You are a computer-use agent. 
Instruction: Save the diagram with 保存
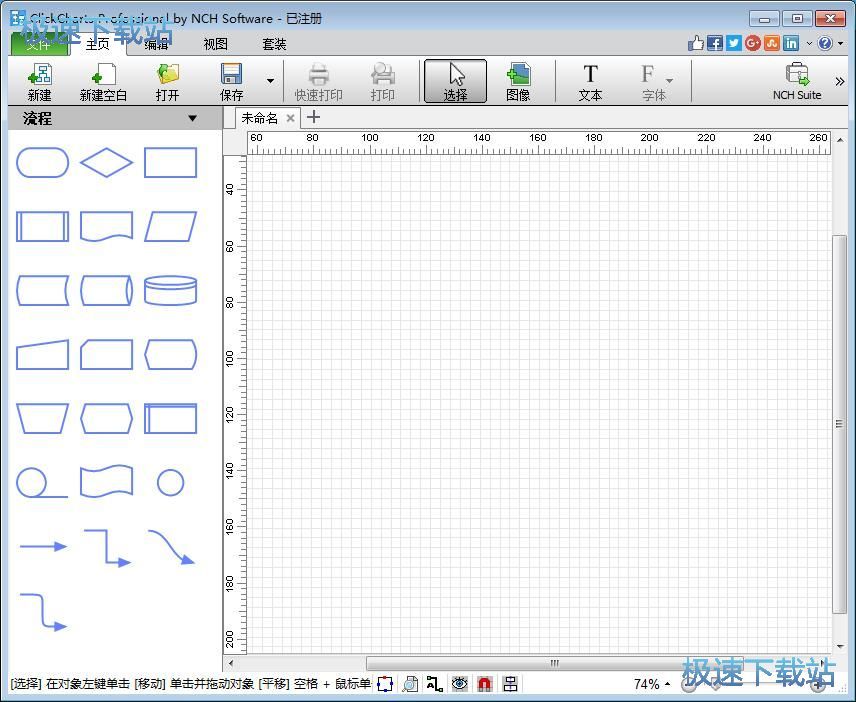[x=231, y=82]
